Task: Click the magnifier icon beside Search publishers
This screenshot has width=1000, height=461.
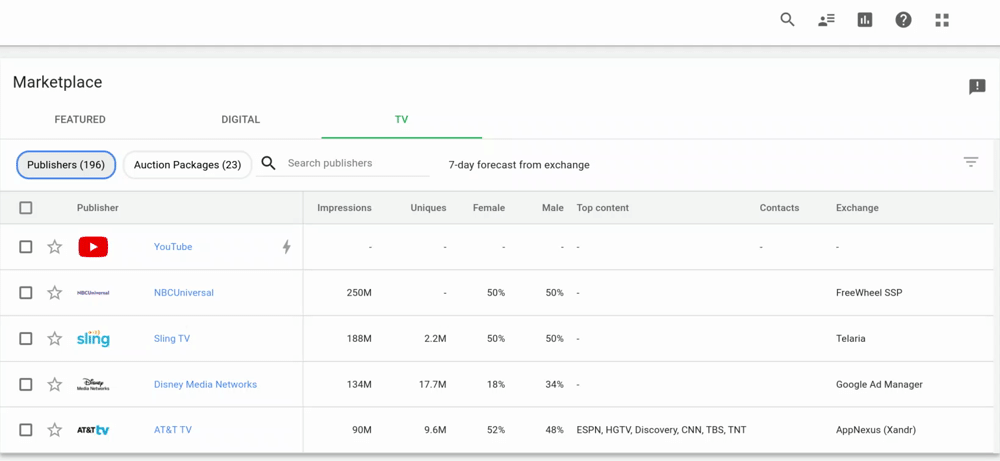Action: tap(268, 163)
